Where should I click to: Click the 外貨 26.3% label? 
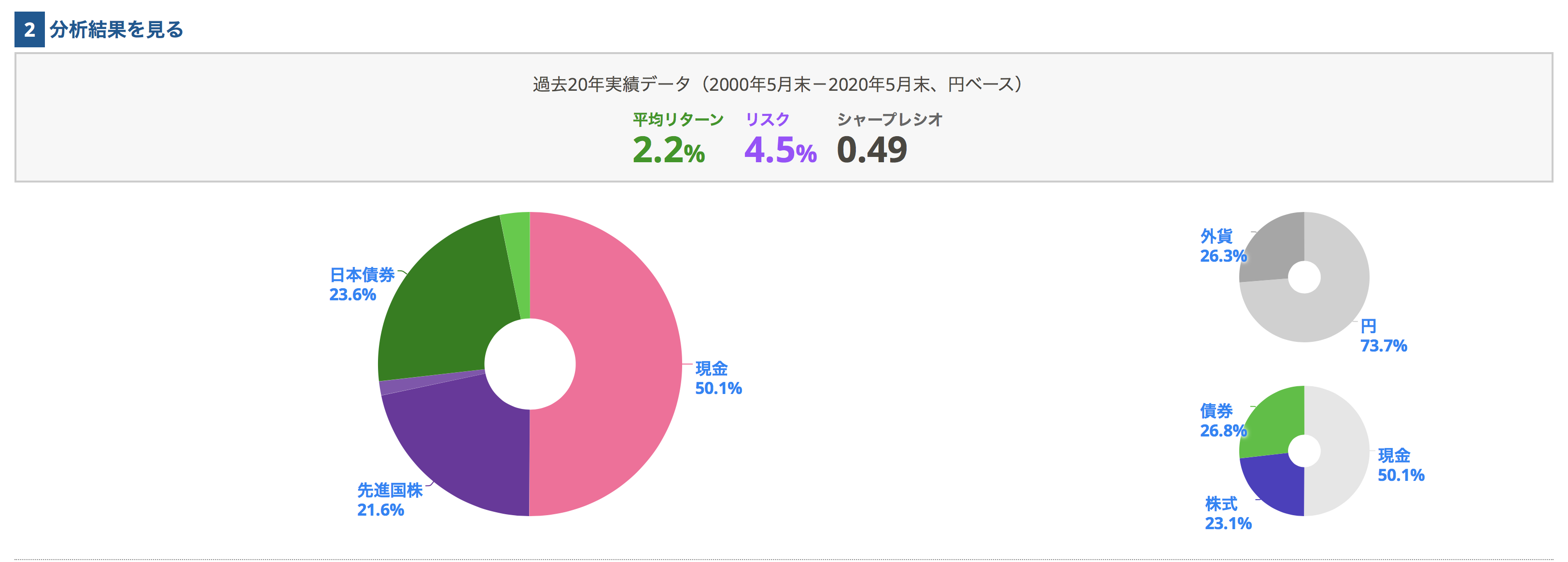click(1223, 246)
